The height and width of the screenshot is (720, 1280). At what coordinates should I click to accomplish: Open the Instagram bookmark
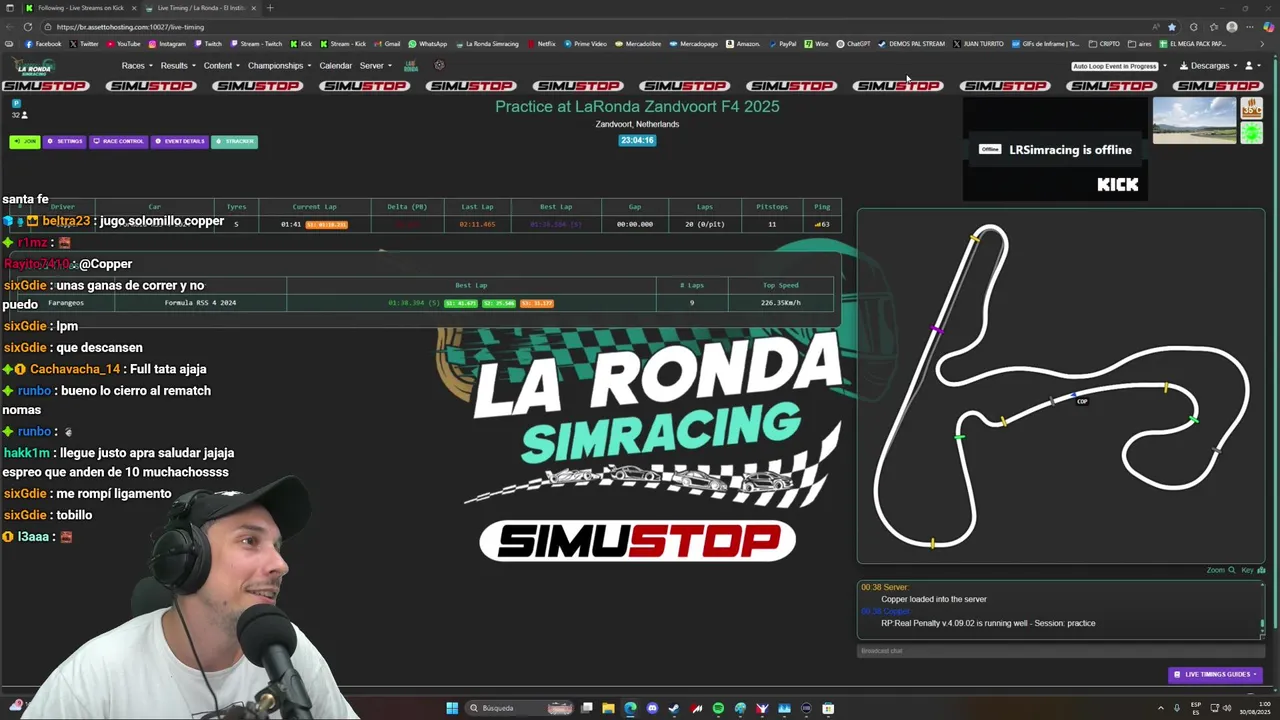tap(167, 44)
